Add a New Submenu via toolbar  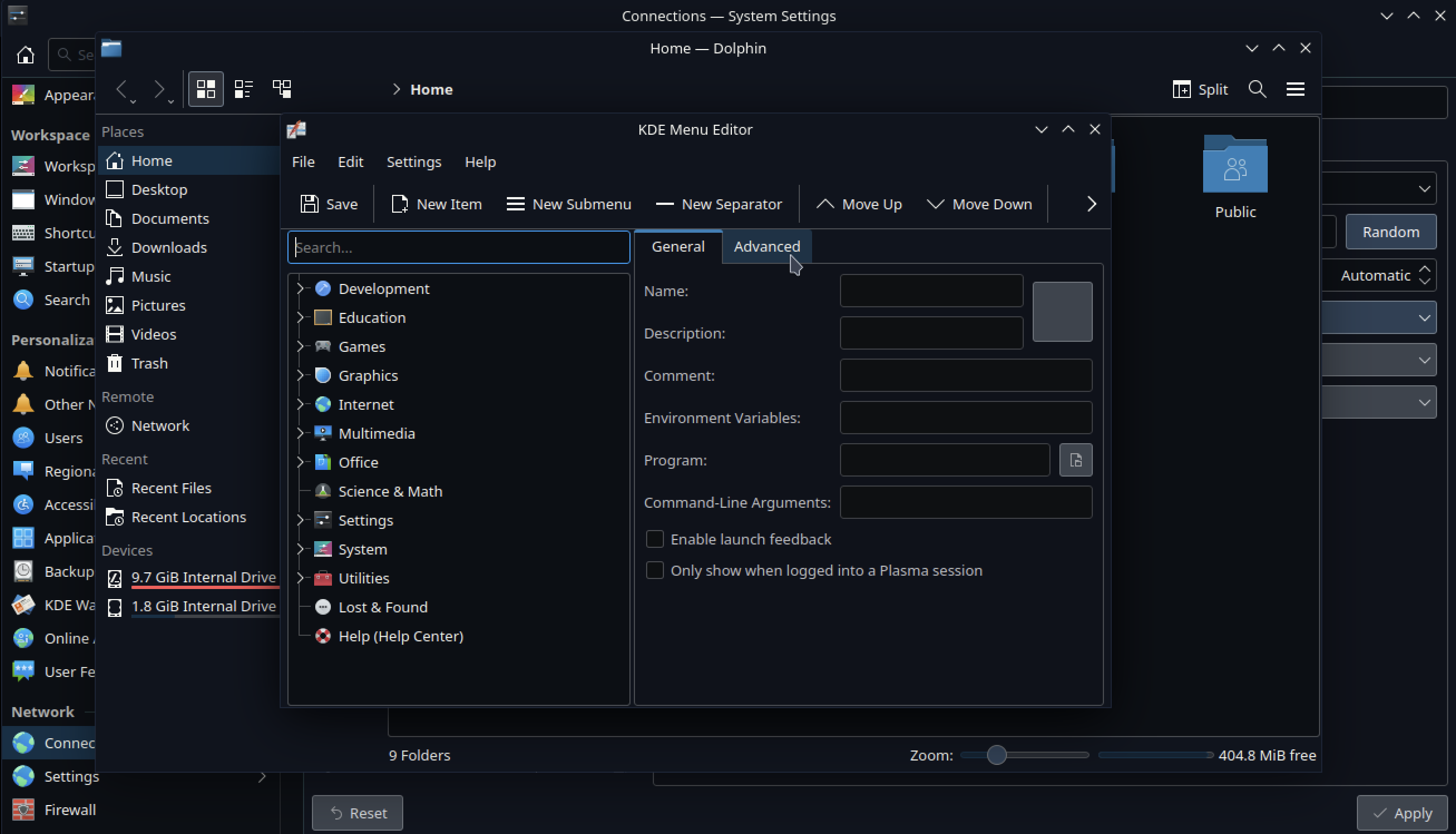point(568,204)
